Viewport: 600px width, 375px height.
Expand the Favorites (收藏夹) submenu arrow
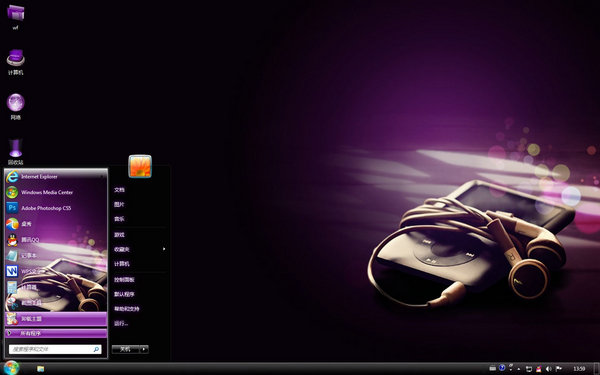[164, 249]
